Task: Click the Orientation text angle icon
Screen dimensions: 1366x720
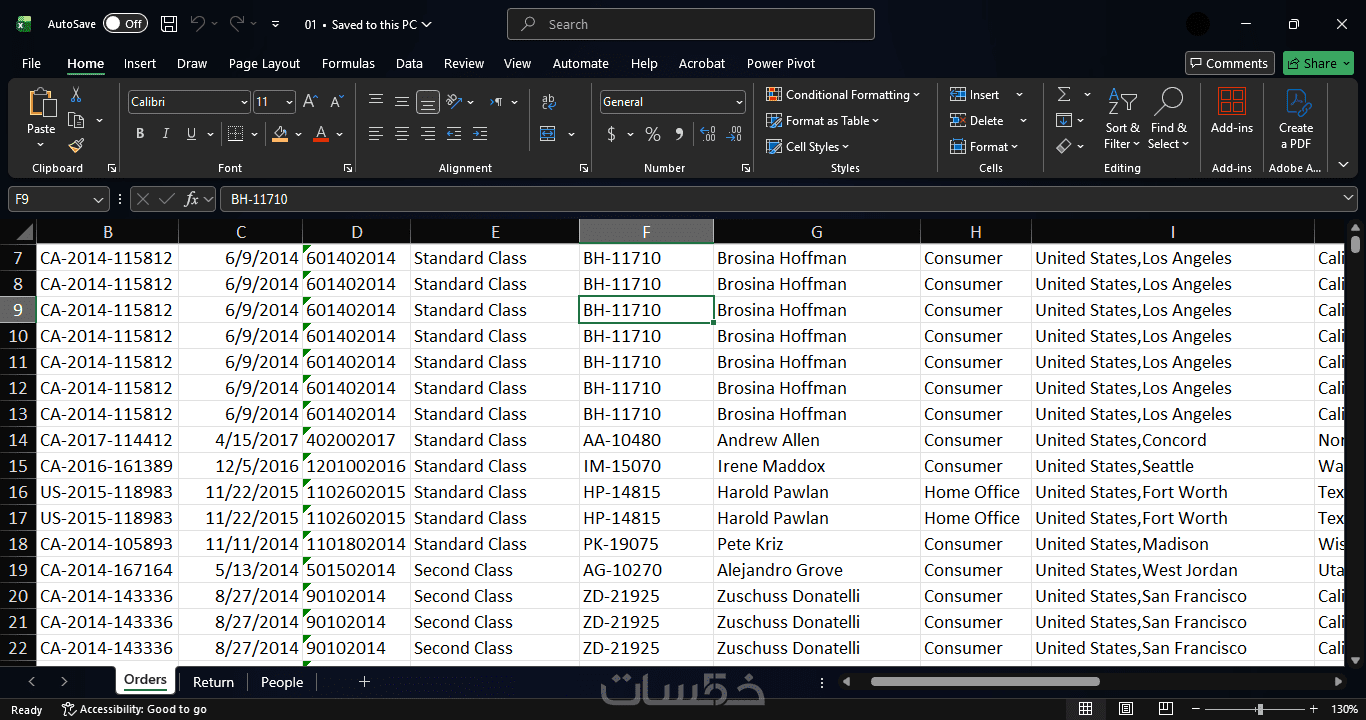Action: pos(454,102)
